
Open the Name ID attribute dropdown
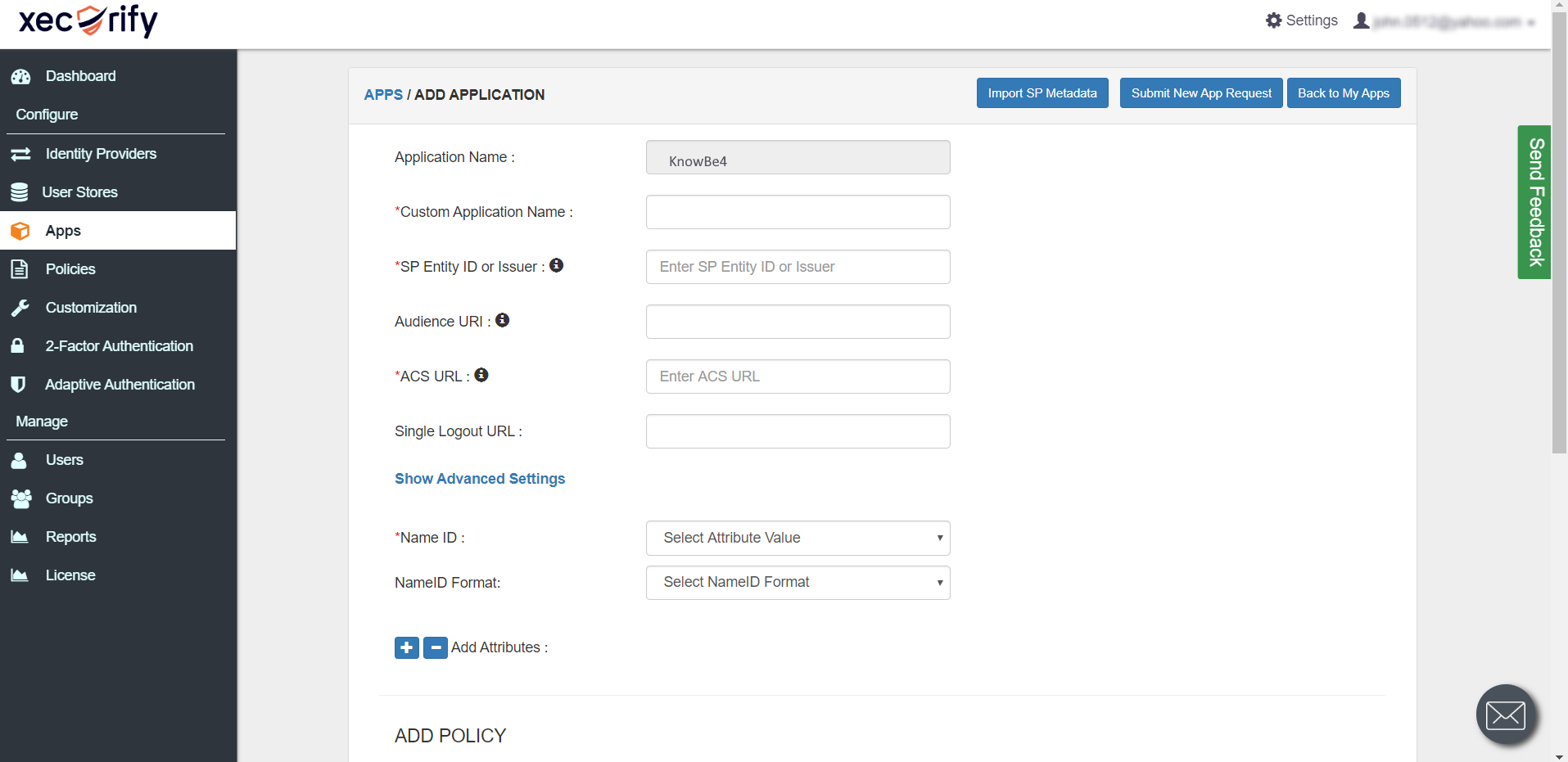[x=798, y=538]
